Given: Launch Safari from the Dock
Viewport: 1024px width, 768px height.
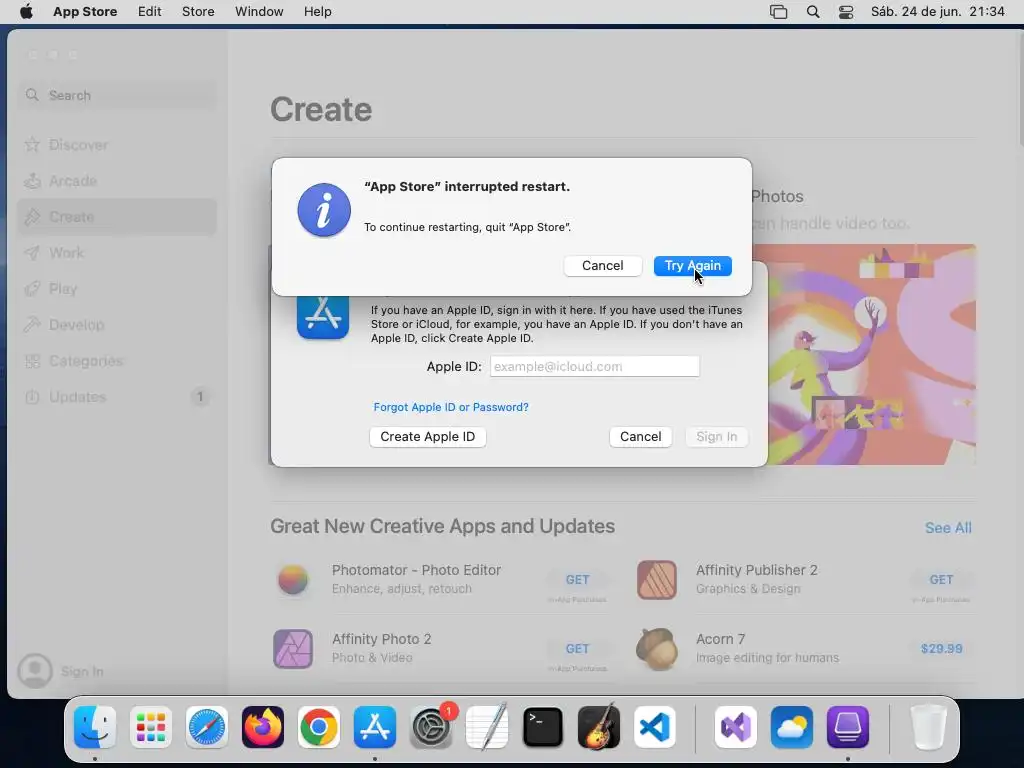Looking at the screenshot, I should point(206,727).
